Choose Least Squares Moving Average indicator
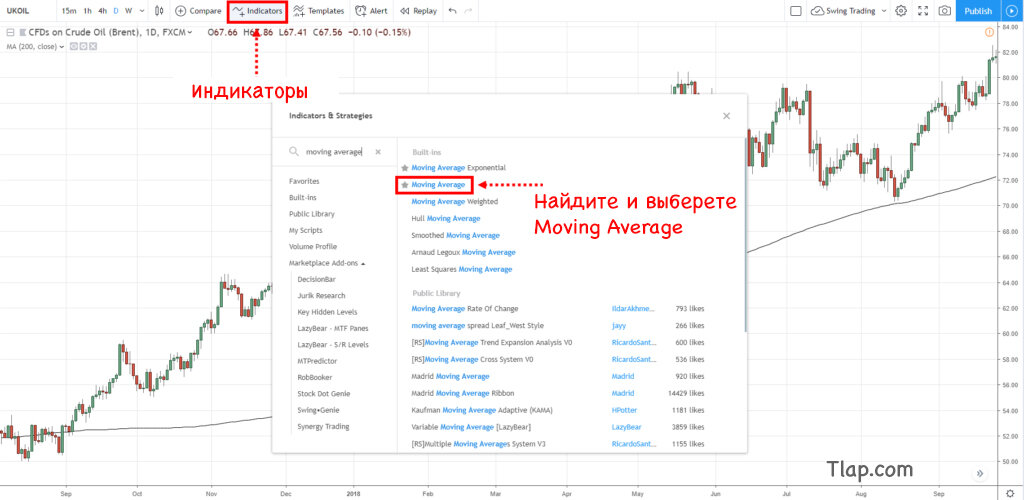The width and height of the screenshot is (1024, 500). click(462, 269)
